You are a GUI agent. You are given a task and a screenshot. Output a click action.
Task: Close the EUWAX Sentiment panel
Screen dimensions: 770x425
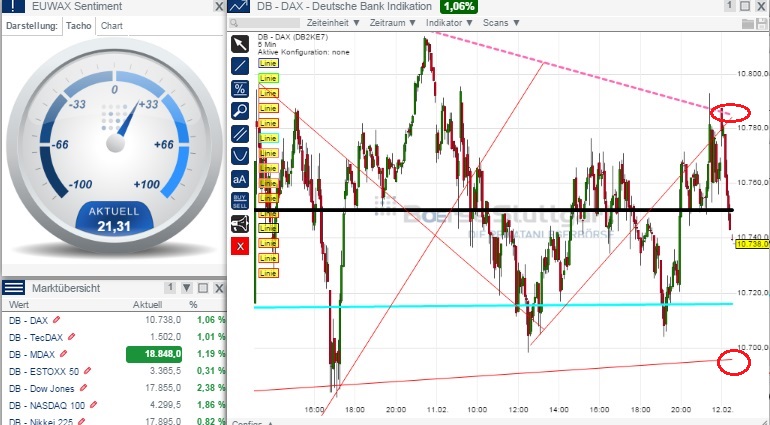click(x=219, y=6)
